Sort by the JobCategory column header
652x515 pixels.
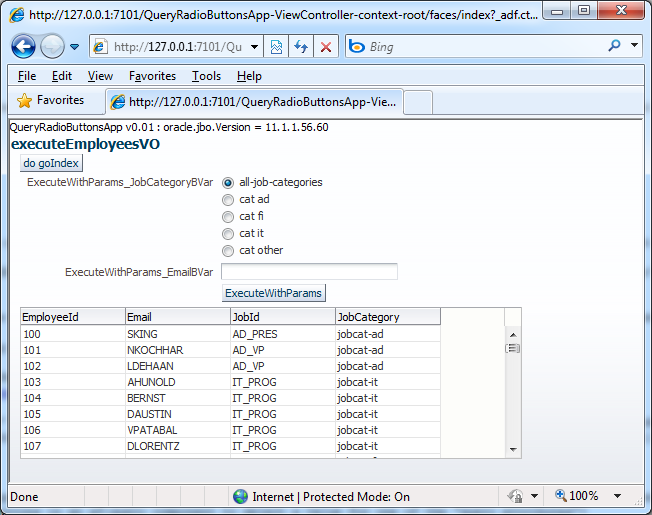(x=388, y=317)
